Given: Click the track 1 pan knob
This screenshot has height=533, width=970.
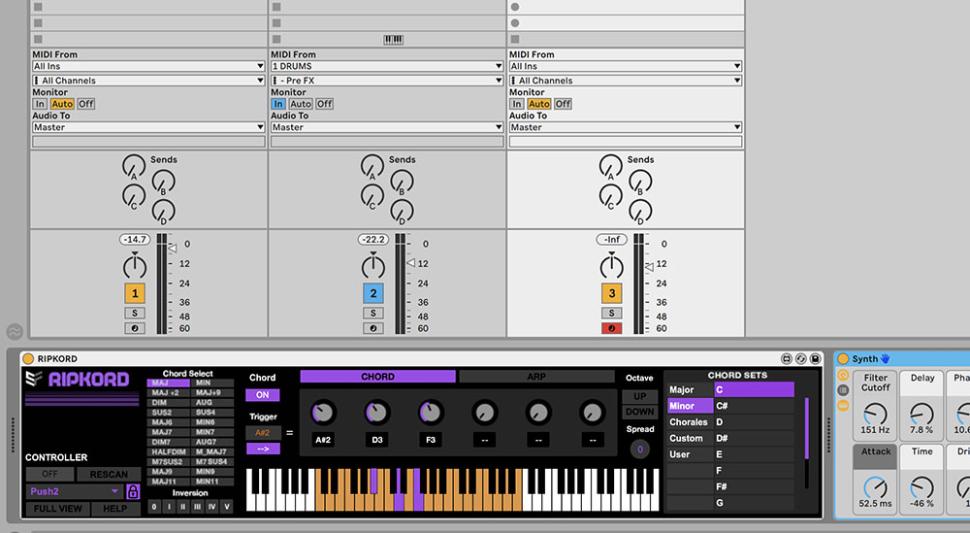Looking at the screenshot, I should [x=134, y=266].
